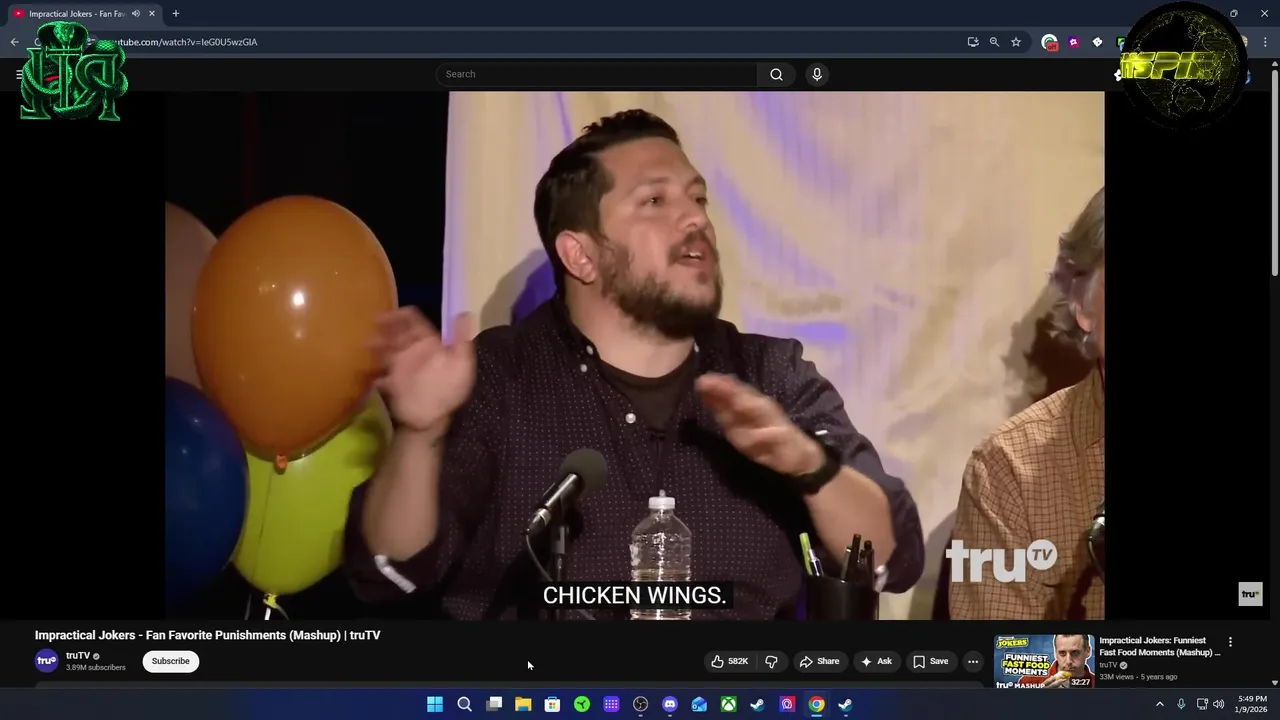
Task: Switch to Chrome on the taskbar
Action: point(817,704)
